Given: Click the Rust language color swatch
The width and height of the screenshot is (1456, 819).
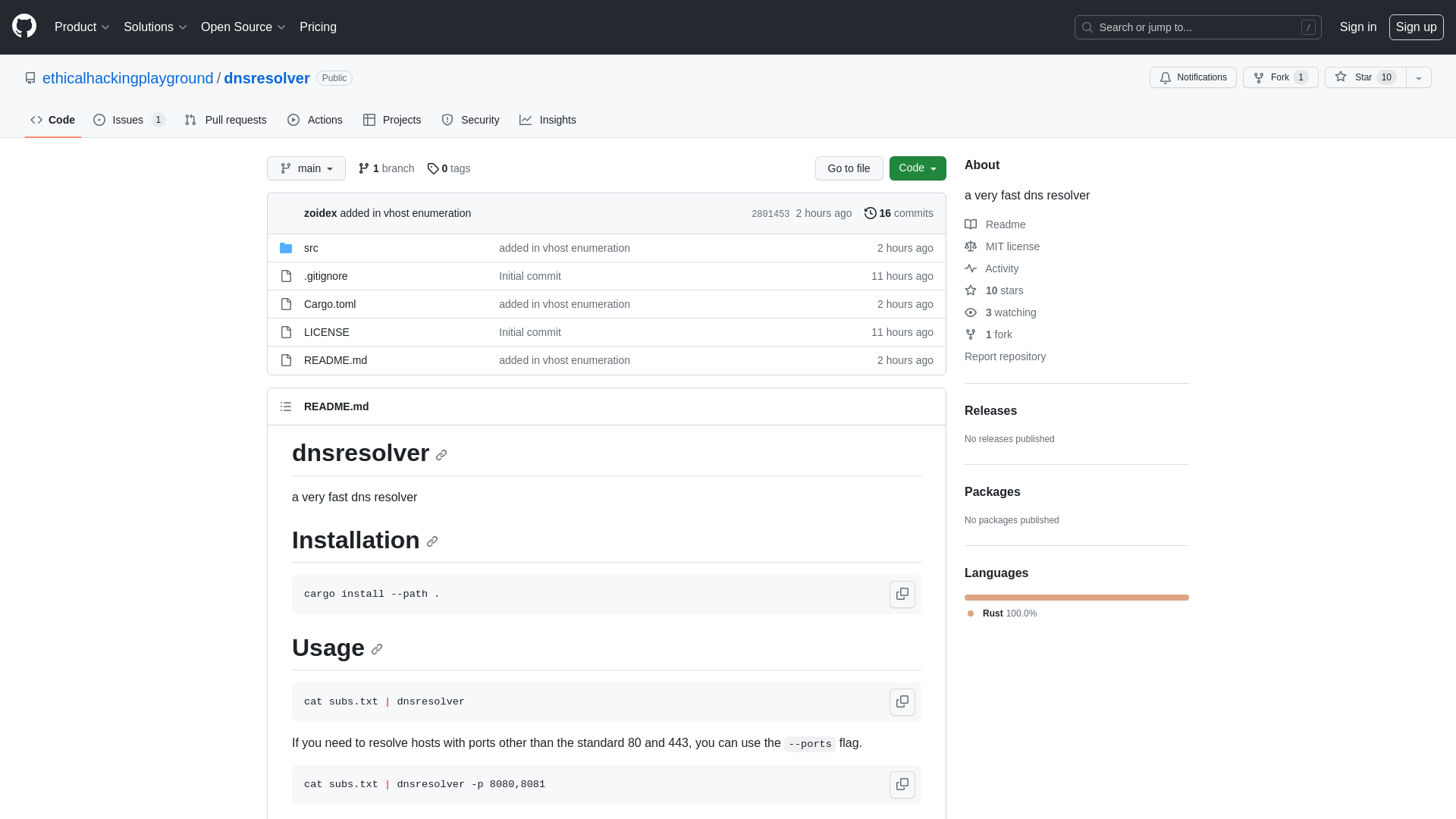Looking at the screenshot, I should coord(971,613).
